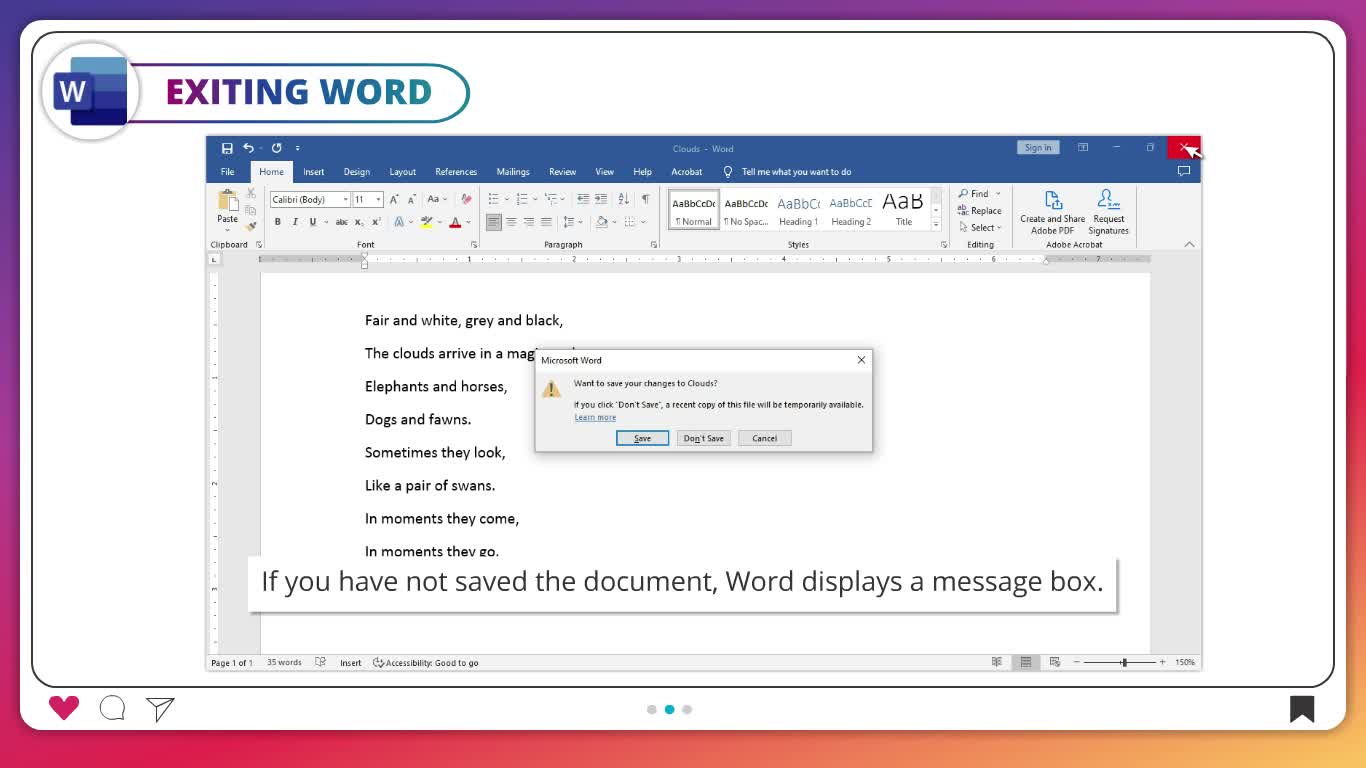Toggle Italic formatting
Viewport: 1366px width, 768px height.
pyautogui.click(x=295, y=222)
